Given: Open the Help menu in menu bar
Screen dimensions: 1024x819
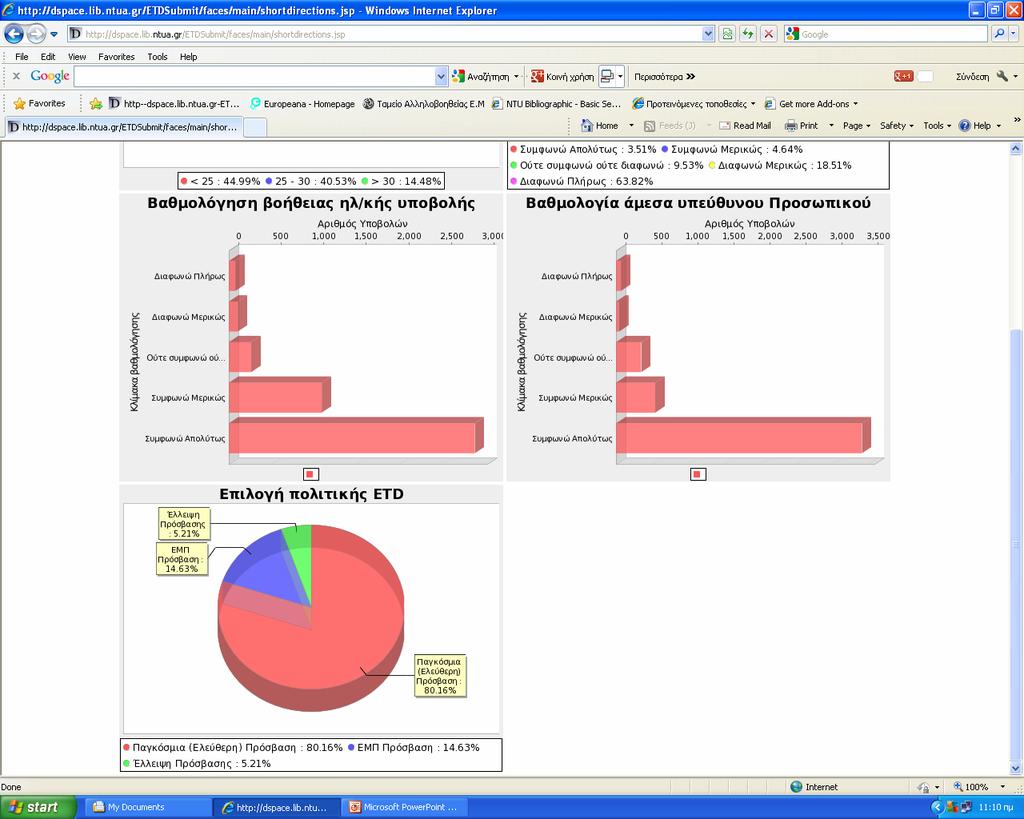Looking at the screenshot, I should [x=189, y=57].
